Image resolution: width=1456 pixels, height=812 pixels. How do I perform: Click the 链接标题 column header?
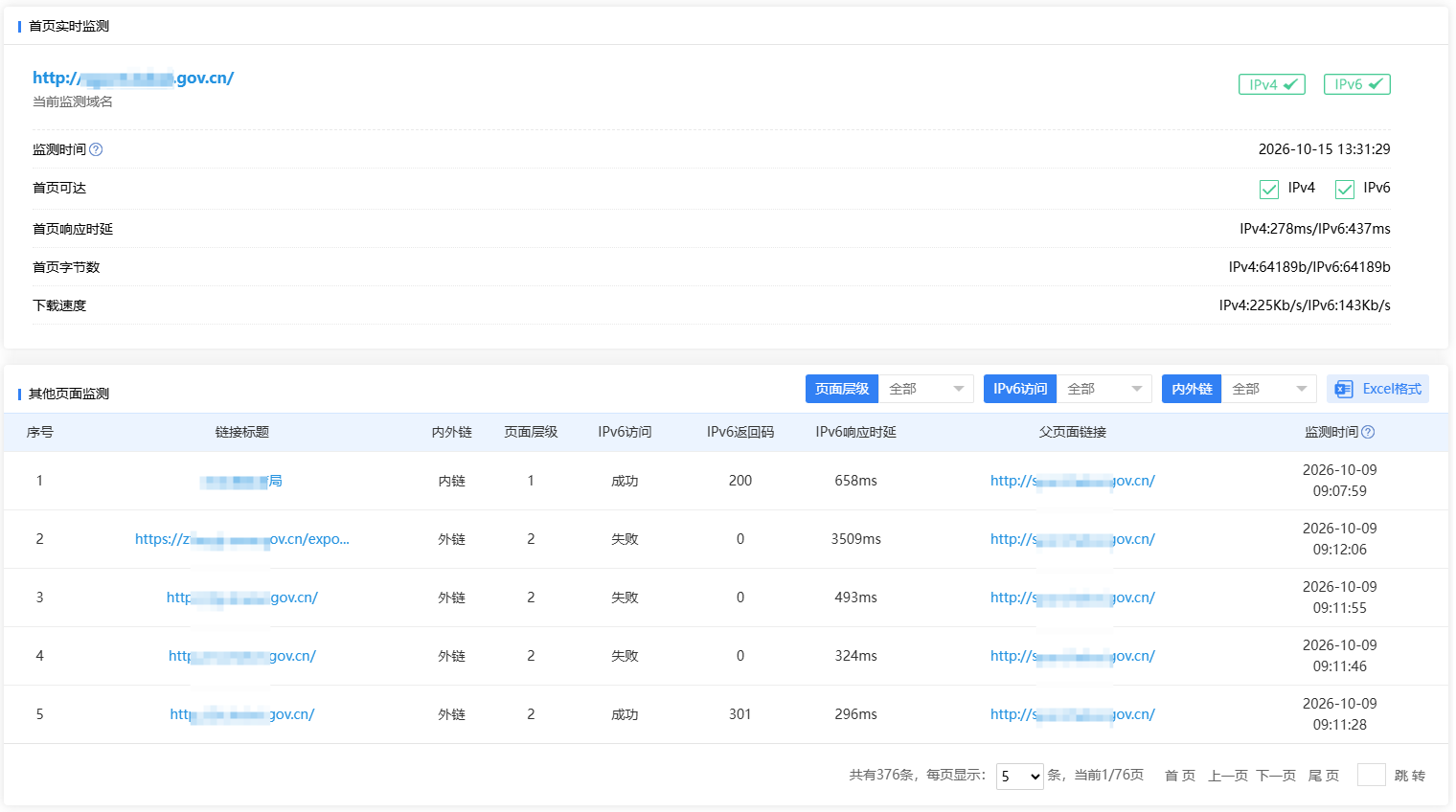[x=242, y=432]
